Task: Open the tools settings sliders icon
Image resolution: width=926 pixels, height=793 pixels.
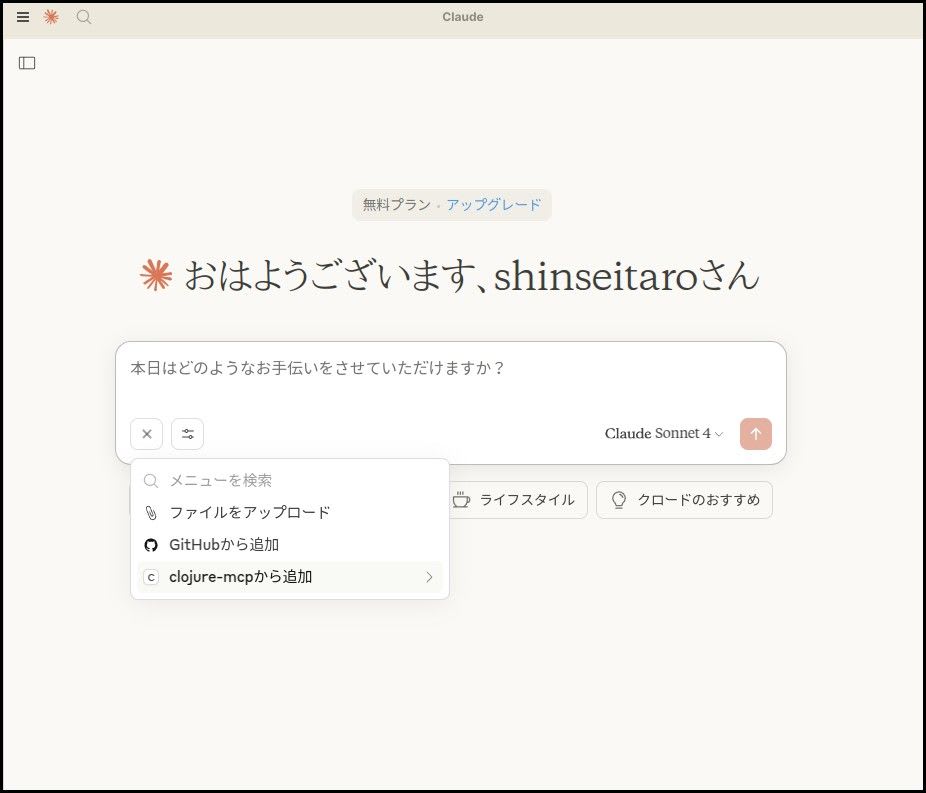Action: (188, 434)
